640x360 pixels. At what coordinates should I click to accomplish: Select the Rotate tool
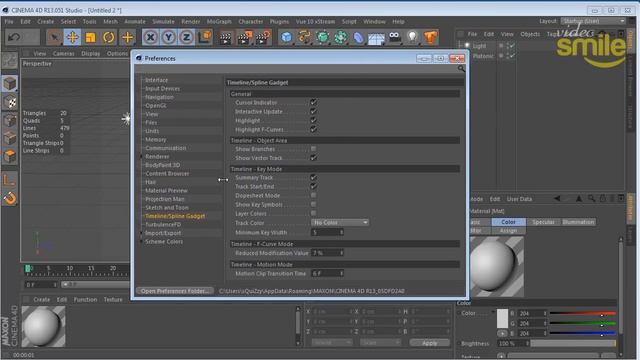click(x=109, y=38)
